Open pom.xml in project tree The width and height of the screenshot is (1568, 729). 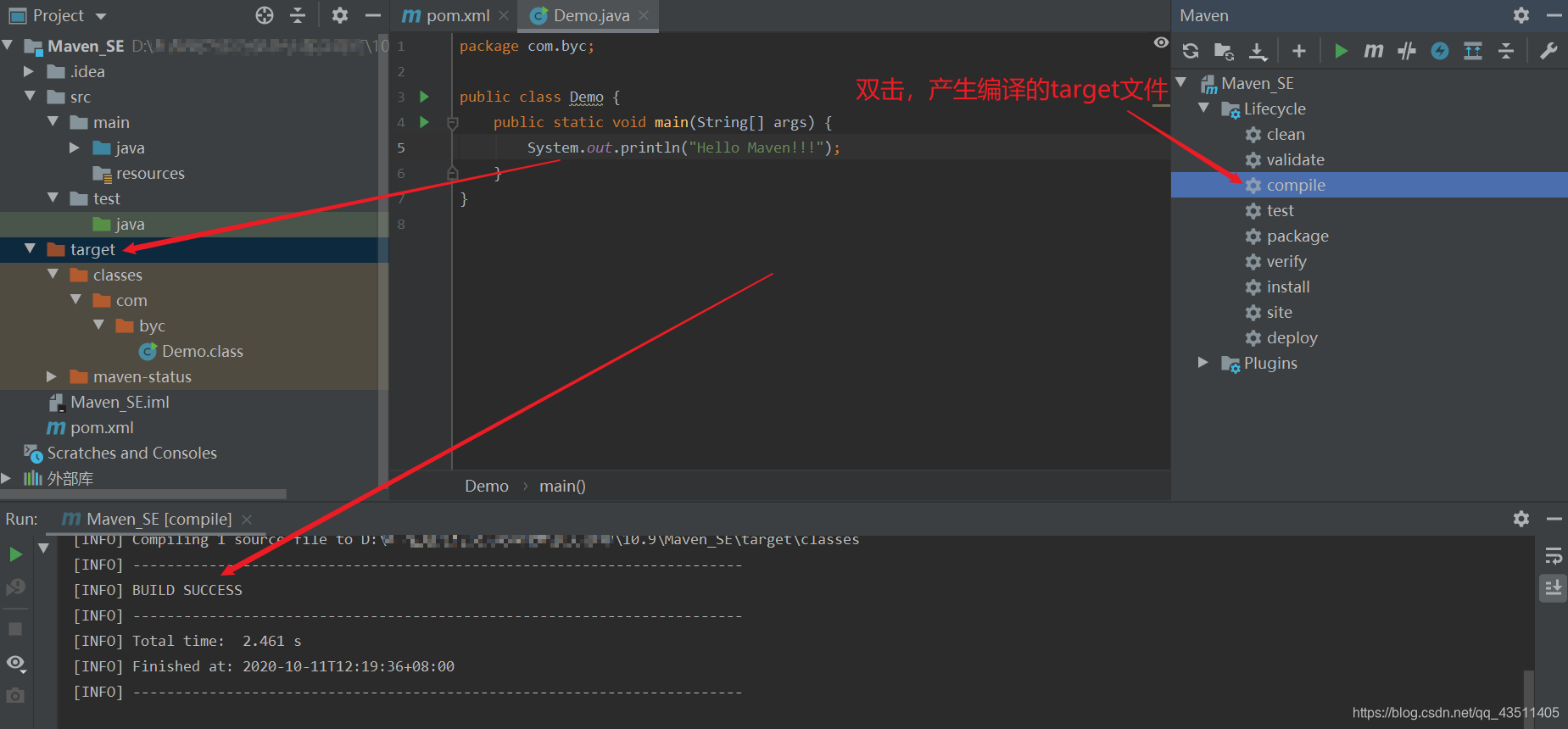pyautogui.click(x=91, y=427)
